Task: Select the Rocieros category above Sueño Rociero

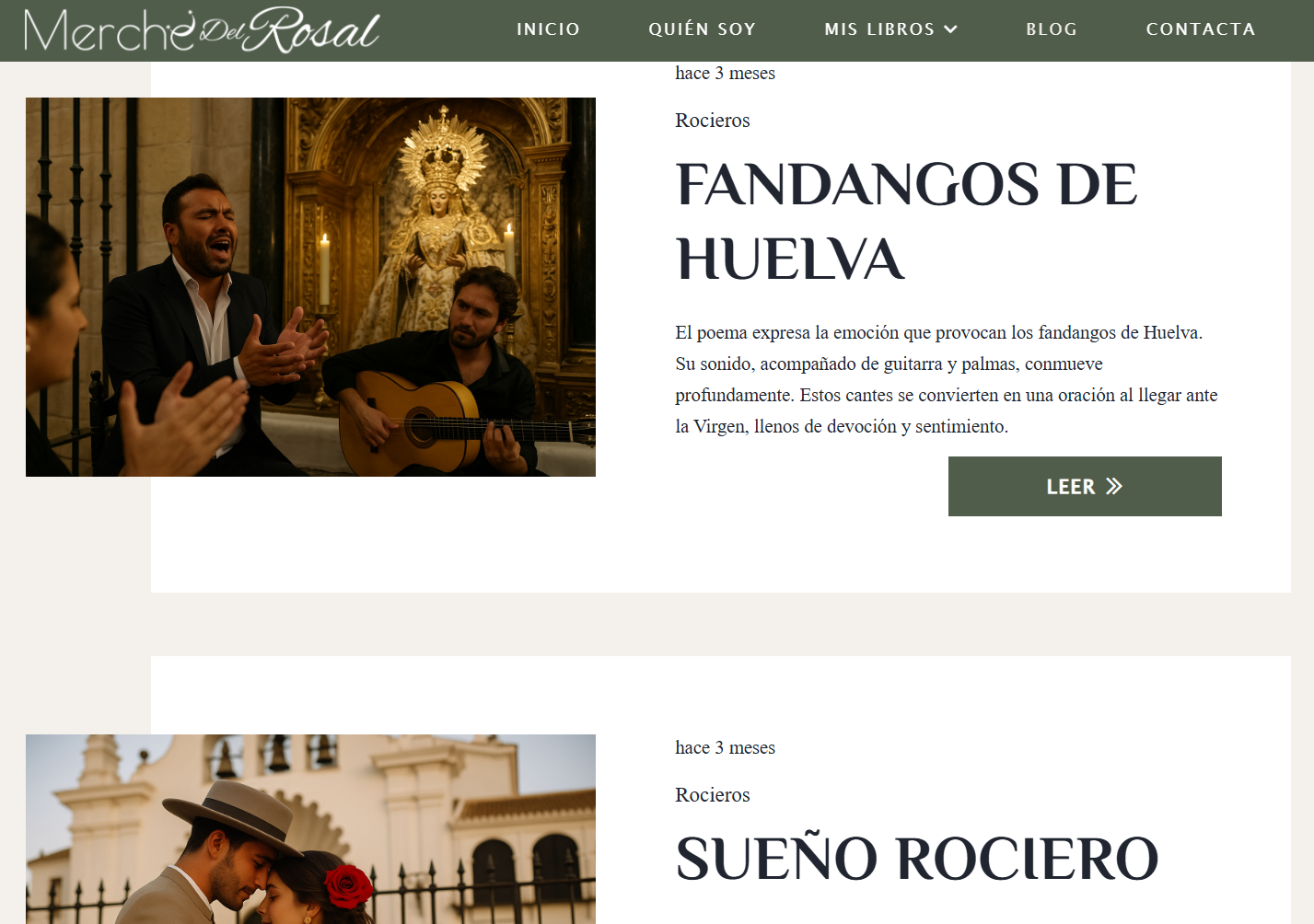Action: pyautogui.click(x=713, y=795)
